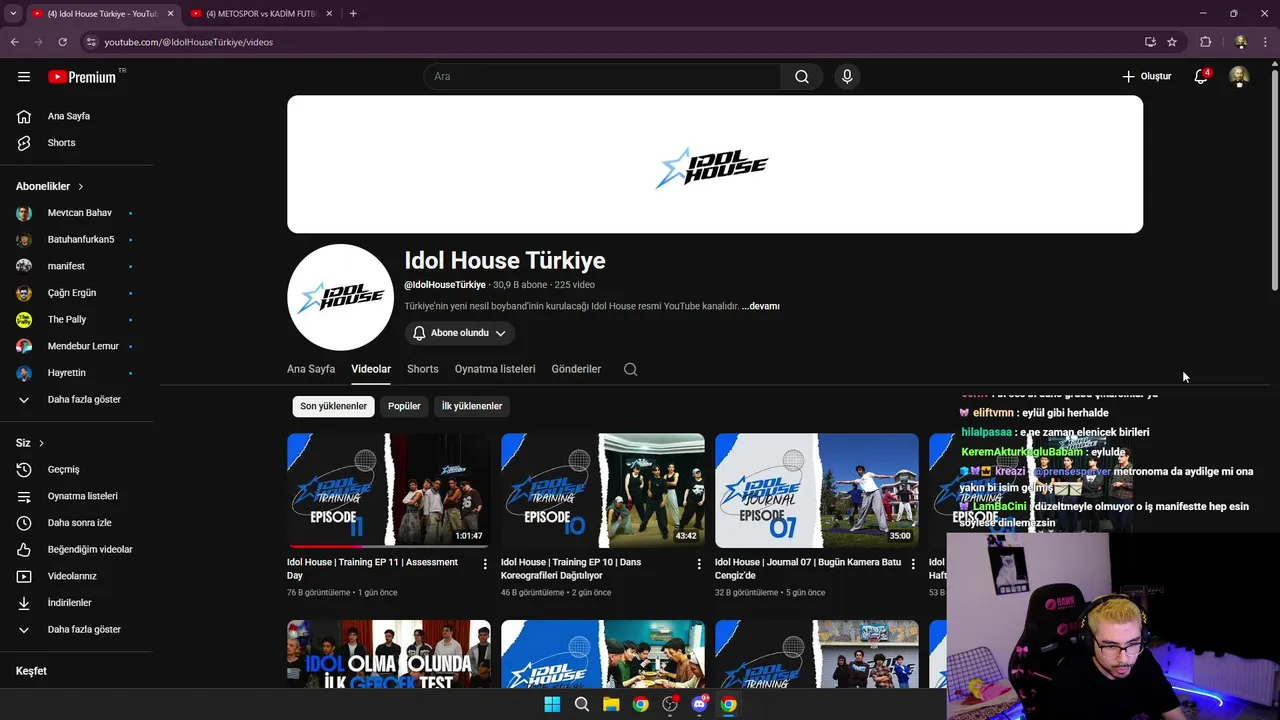
Task: Activate voice search microphone
Action: pyautogui.click(x=847, y=76)
